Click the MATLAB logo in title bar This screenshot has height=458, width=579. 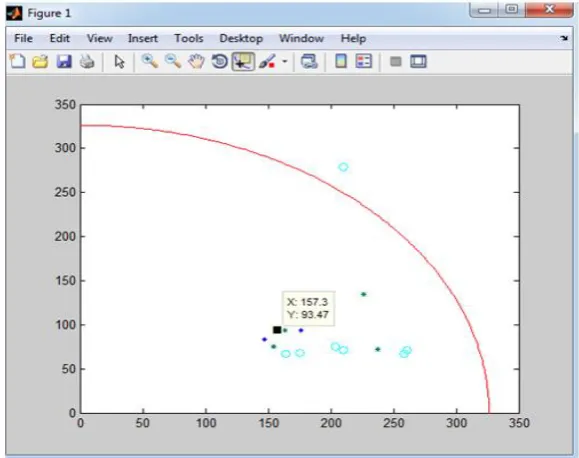15,13
